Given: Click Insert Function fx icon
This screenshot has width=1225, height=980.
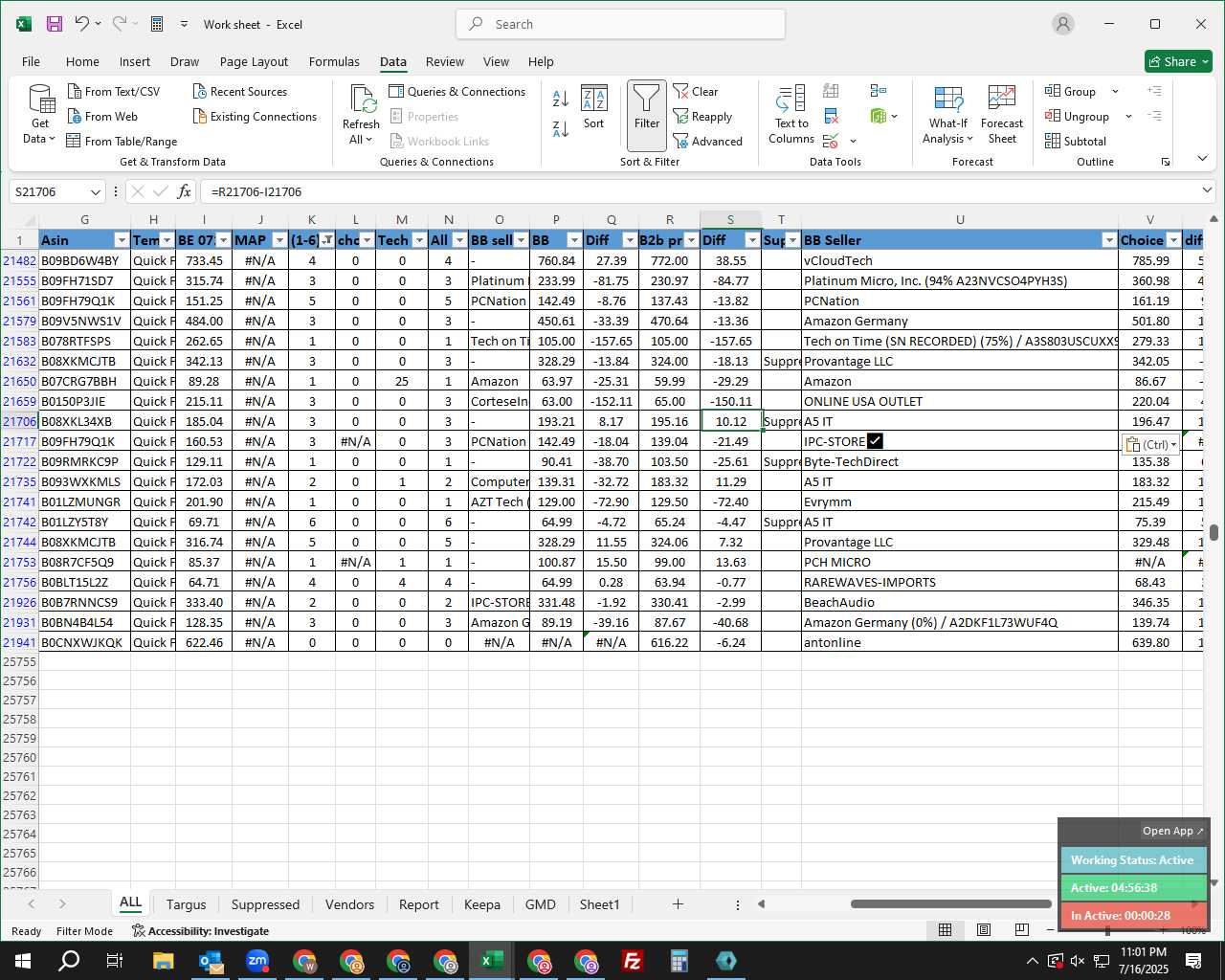Looking at the screenshot, I should pyautogui.click(x=185, y=192).
